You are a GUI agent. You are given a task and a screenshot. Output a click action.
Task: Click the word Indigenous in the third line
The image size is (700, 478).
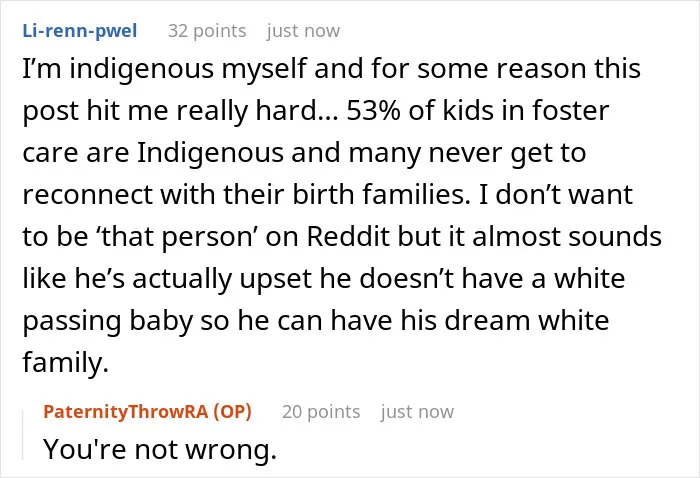[210, 153]
